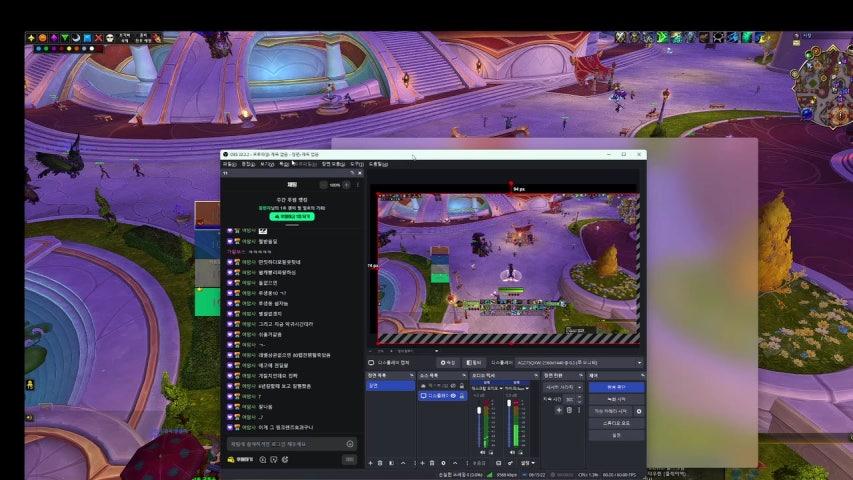Open the Docks menu in OBS

pyautogui.click(x=284, y=164)
